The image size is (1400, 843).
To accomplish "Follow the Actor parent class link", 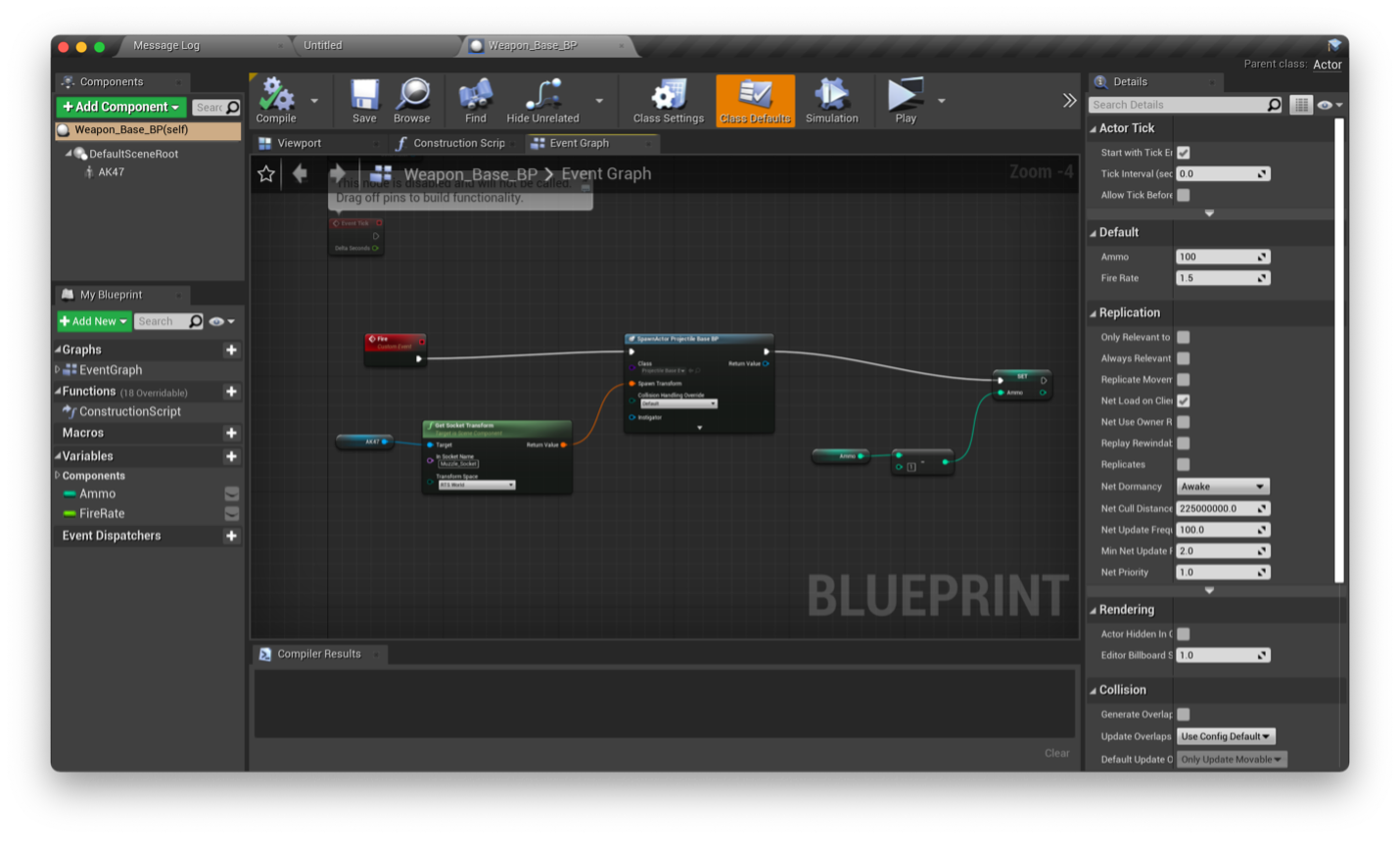I will tap(1327, 65).
